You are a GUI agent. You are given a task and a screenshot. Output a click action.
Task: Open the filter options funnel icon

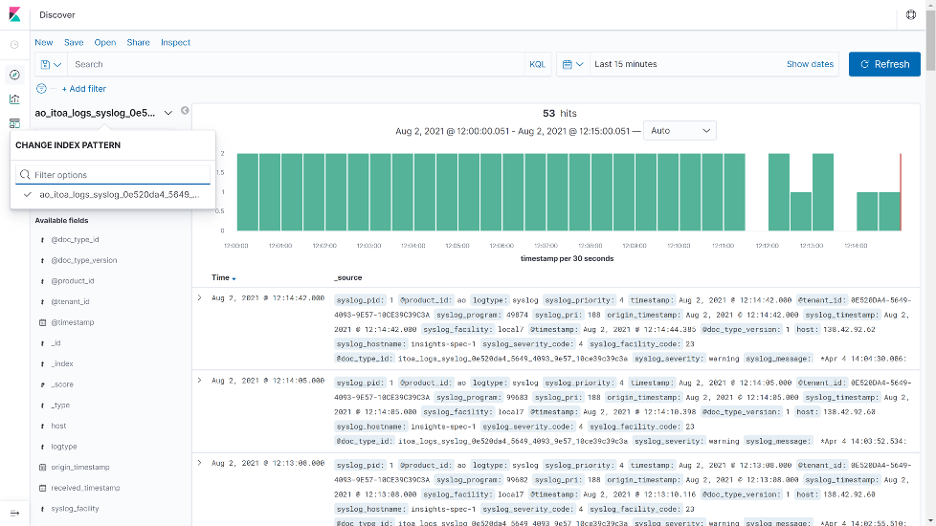point(42,89)
